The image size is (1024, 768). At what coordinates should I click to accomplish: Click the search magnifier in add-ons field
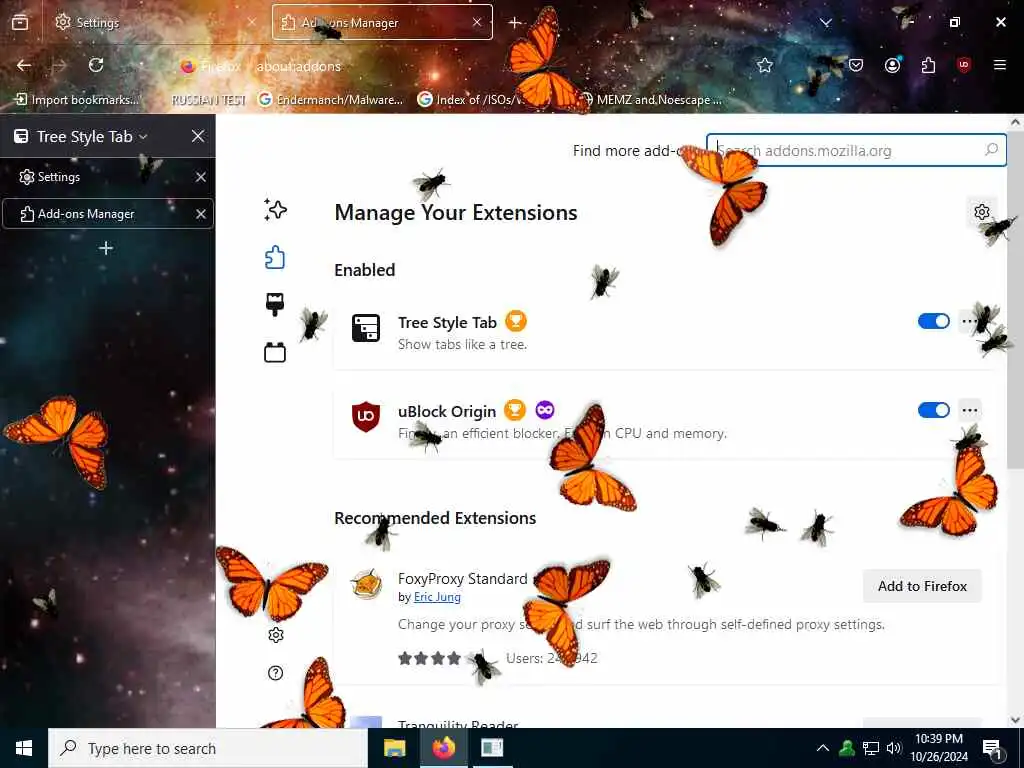click(x=991, y=150)
